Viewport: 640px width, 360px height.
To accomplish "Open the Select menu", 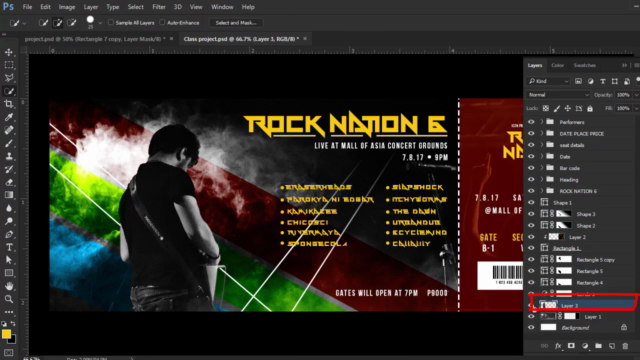I will tap(135, 7).
